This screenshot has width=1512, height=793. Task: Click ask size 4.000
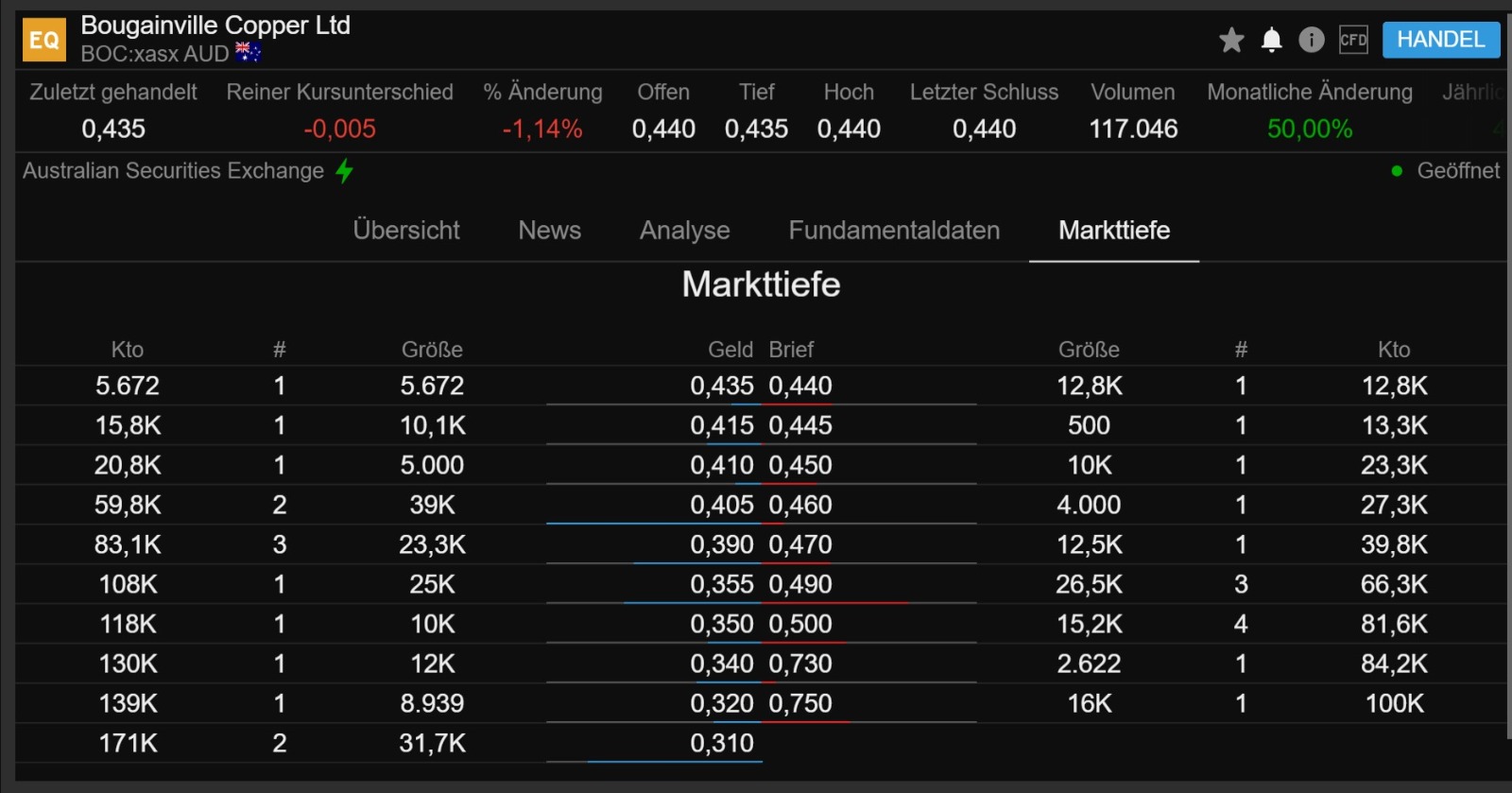pos(1089,505)
